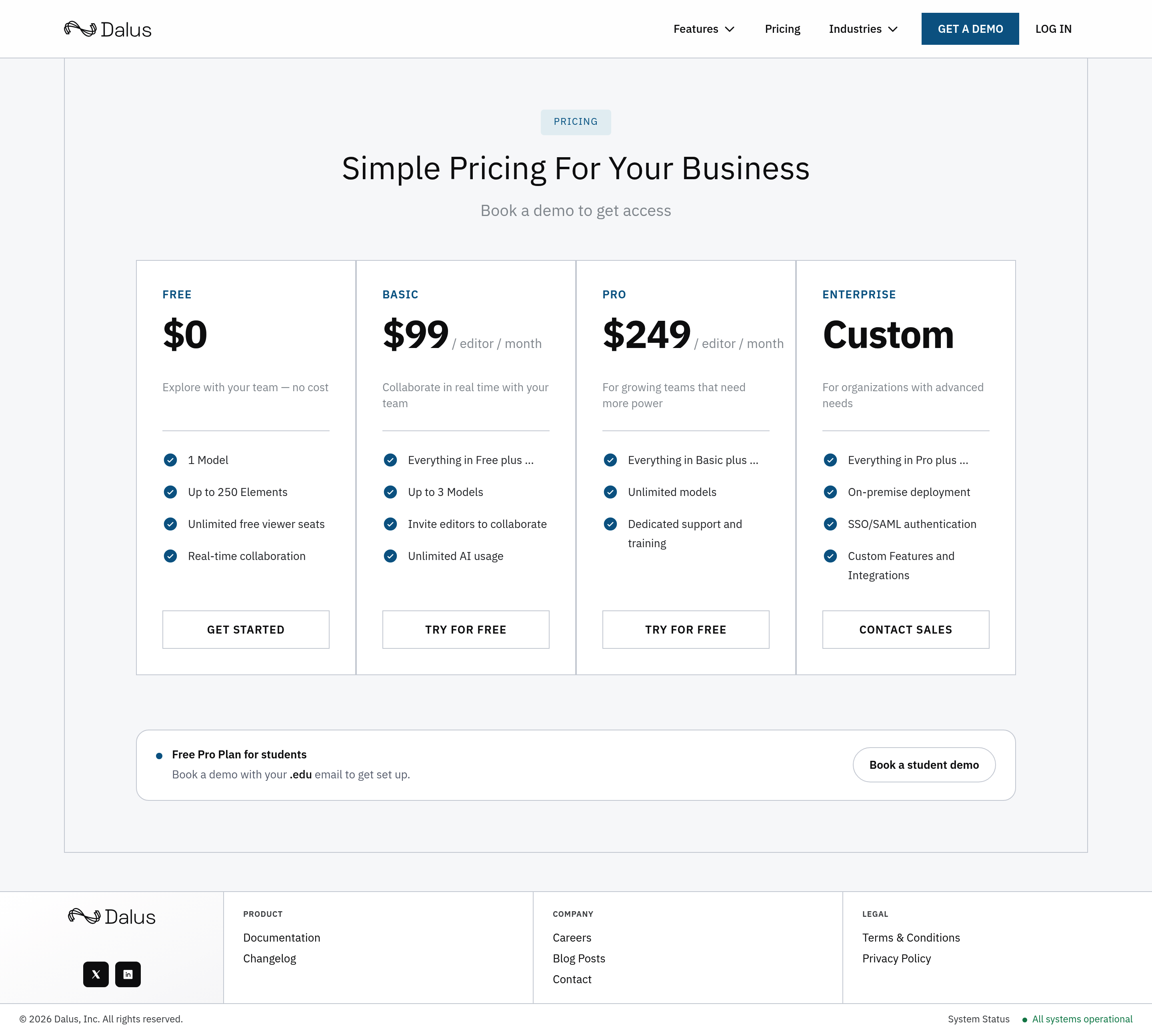Click the checkmark icon beside 1 Model
The image size is (1152, 1036).
click(170, 460)
